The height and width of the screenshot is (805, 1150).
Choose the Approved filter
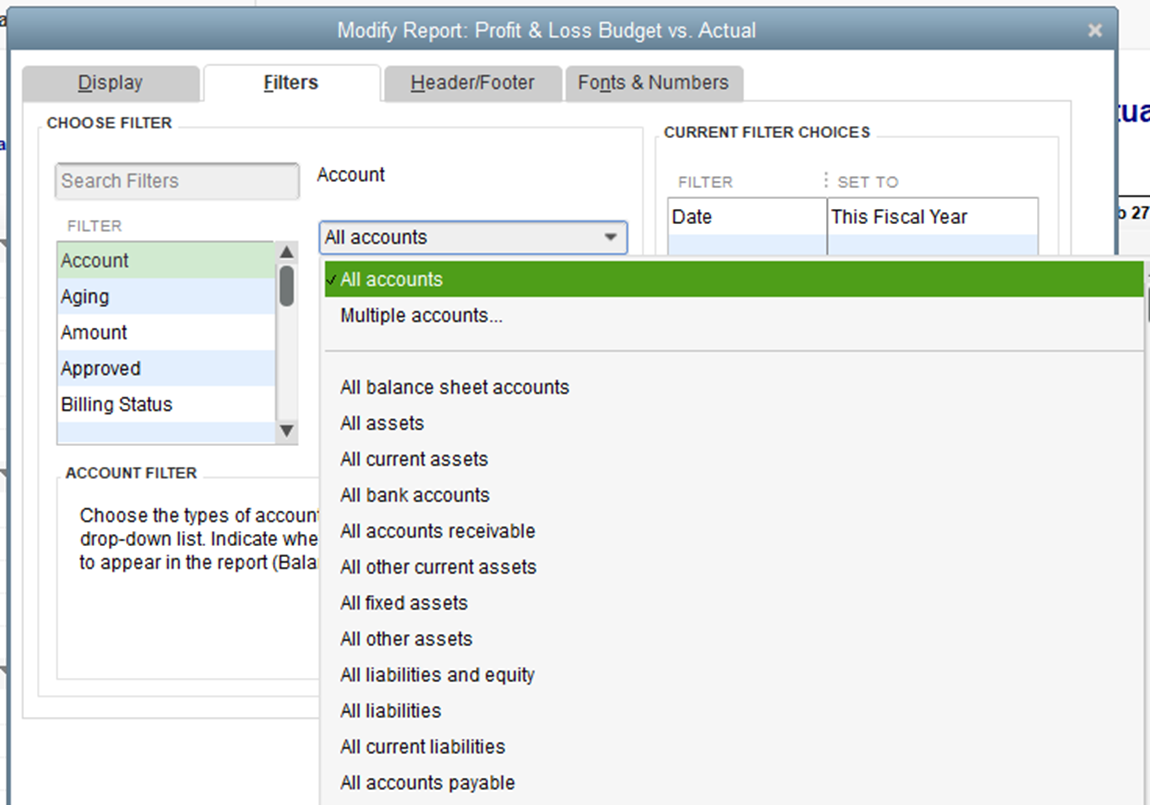pos(100,369)
